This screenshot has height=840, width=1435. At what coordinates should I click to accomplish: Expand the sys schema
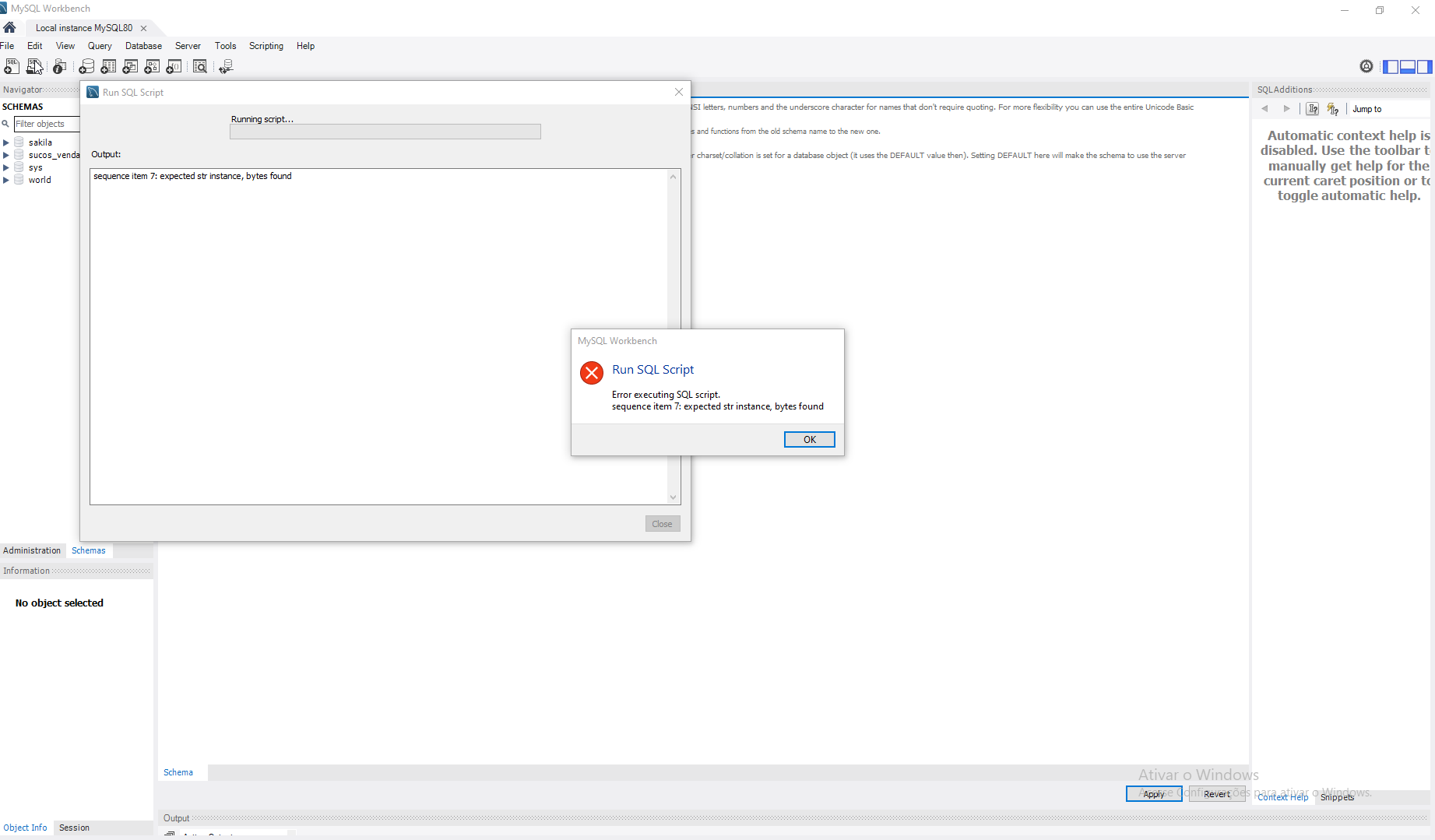click(6, 167)
